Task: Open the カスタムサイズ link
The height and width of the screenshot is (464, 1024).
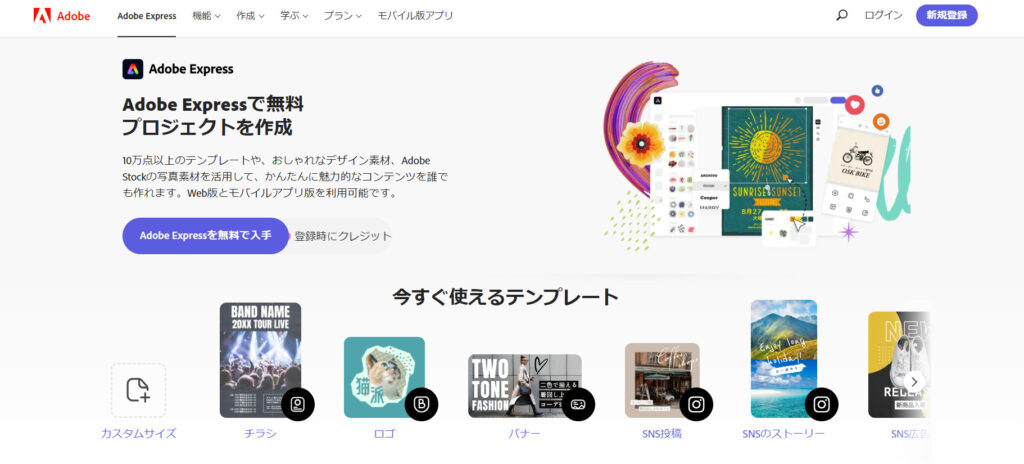Action: click(x=138, y=433)
